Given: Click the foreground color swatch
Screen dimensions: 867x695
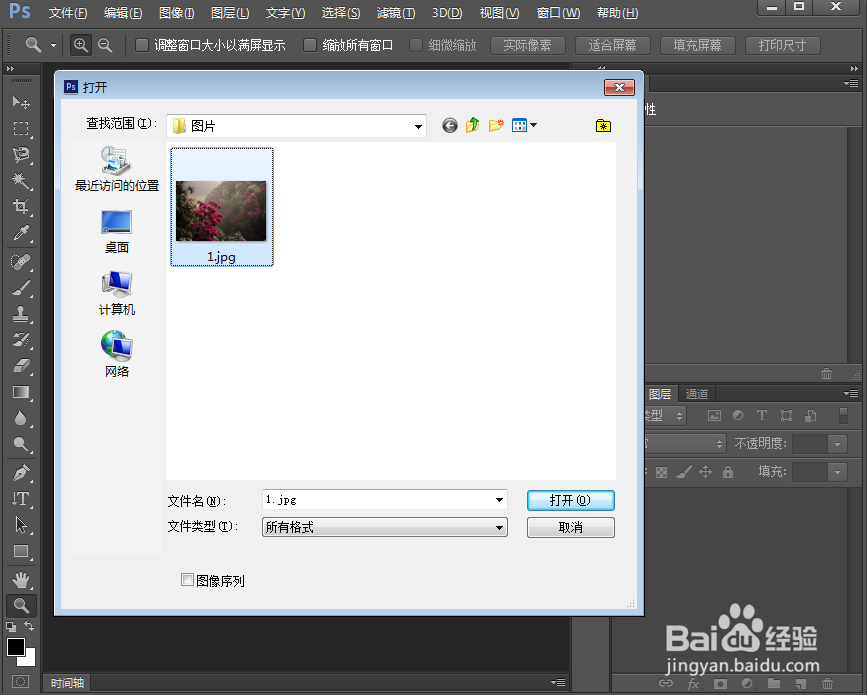Looking at the screenshot, I should click(x=15, y=647).
